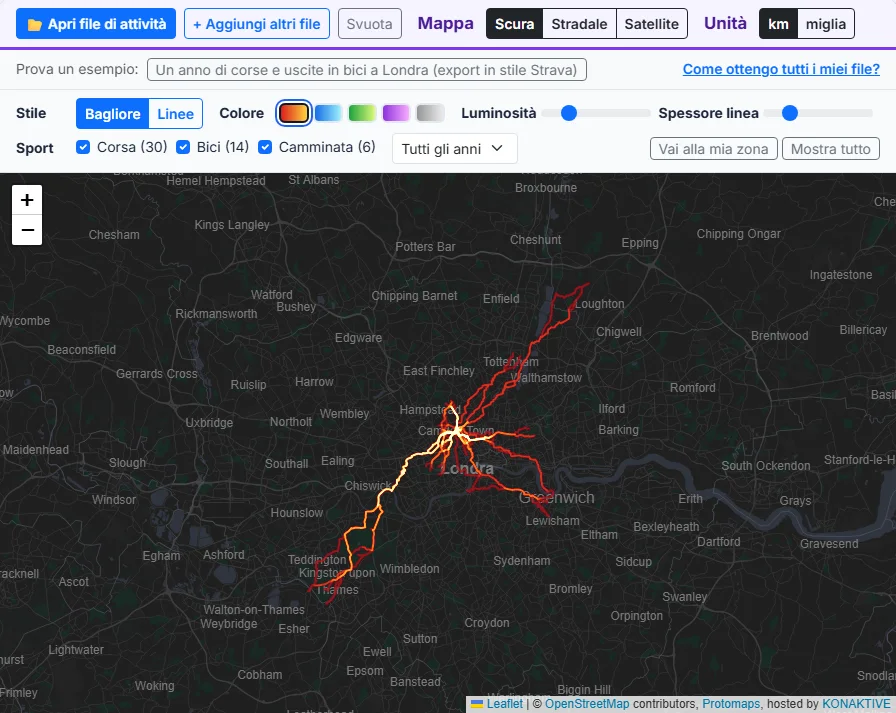Select Scura map style
Viewport: 896px width, 713px height.
click(514, 24)
